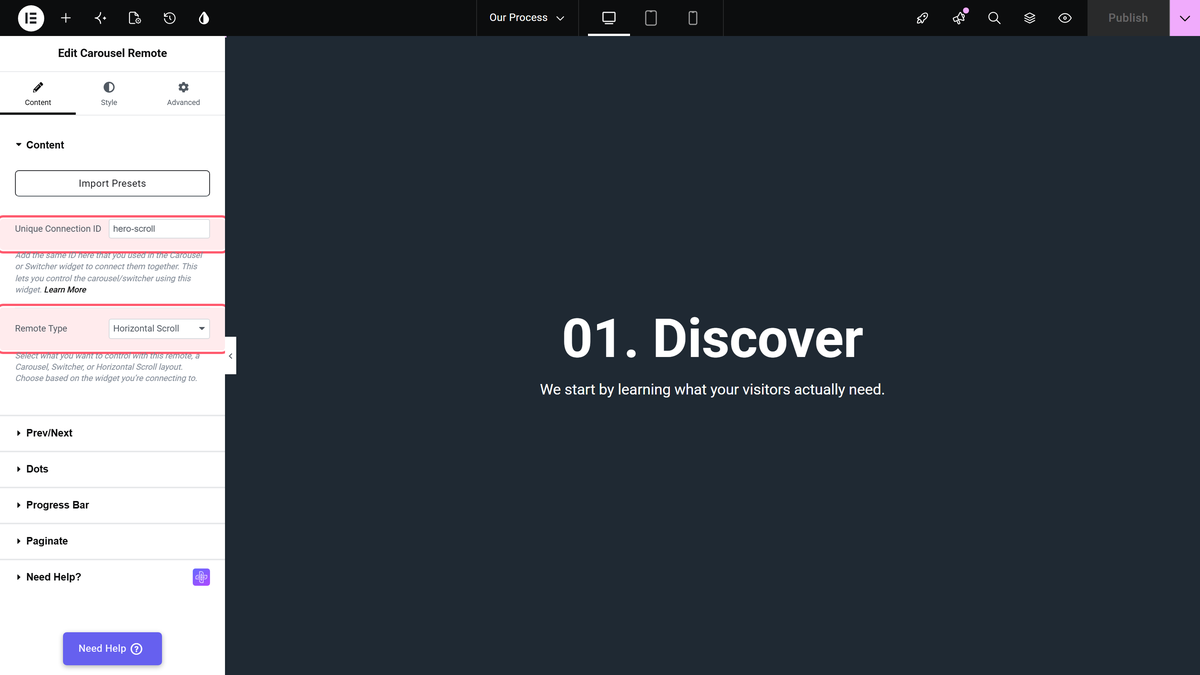Click the rocket launch icon
The height and width of the screenshot is (675, 1200).
coord(923,18)
